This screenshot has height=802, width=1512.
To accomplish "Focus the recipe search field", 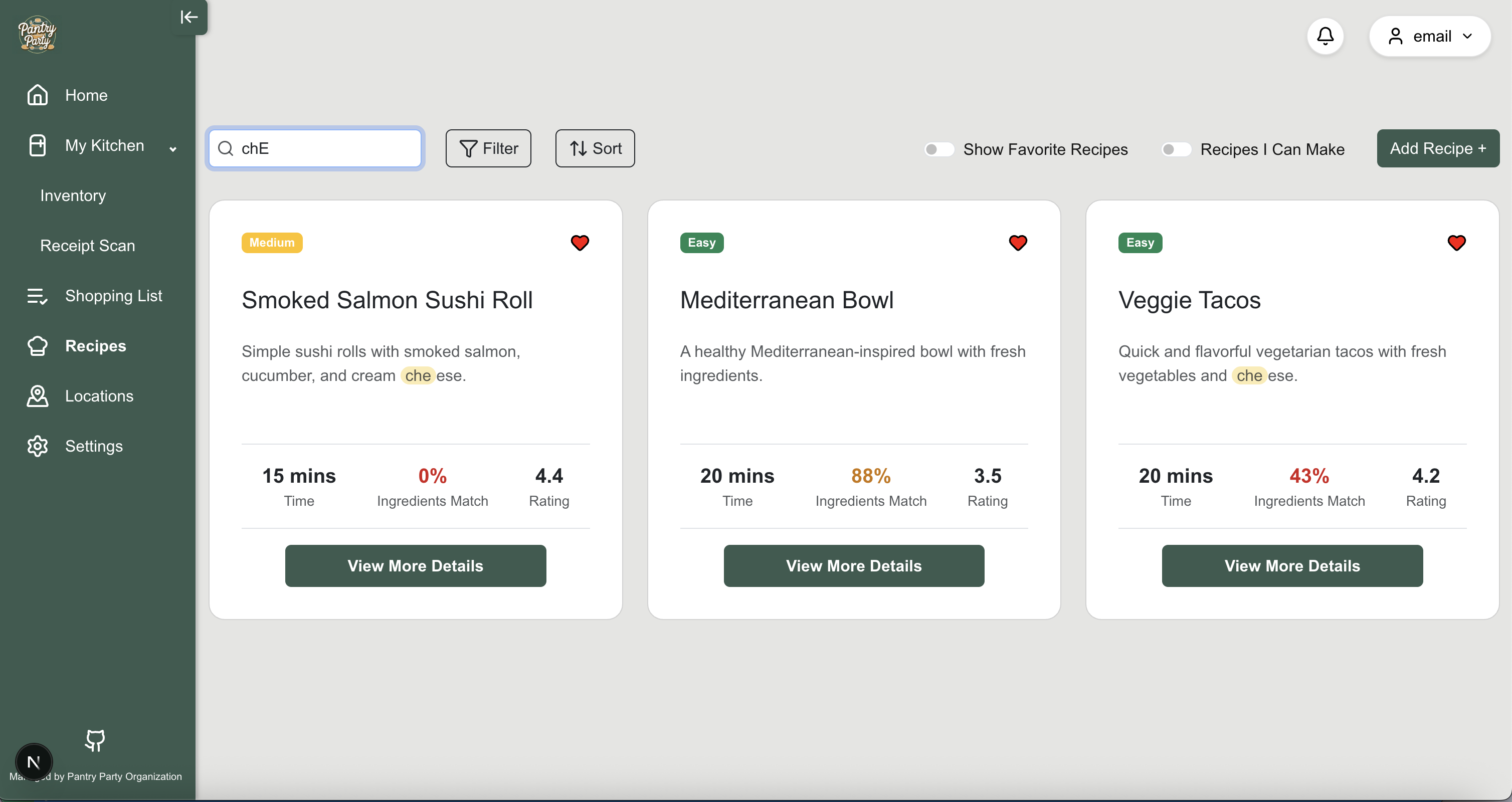I will coord(315,148).
